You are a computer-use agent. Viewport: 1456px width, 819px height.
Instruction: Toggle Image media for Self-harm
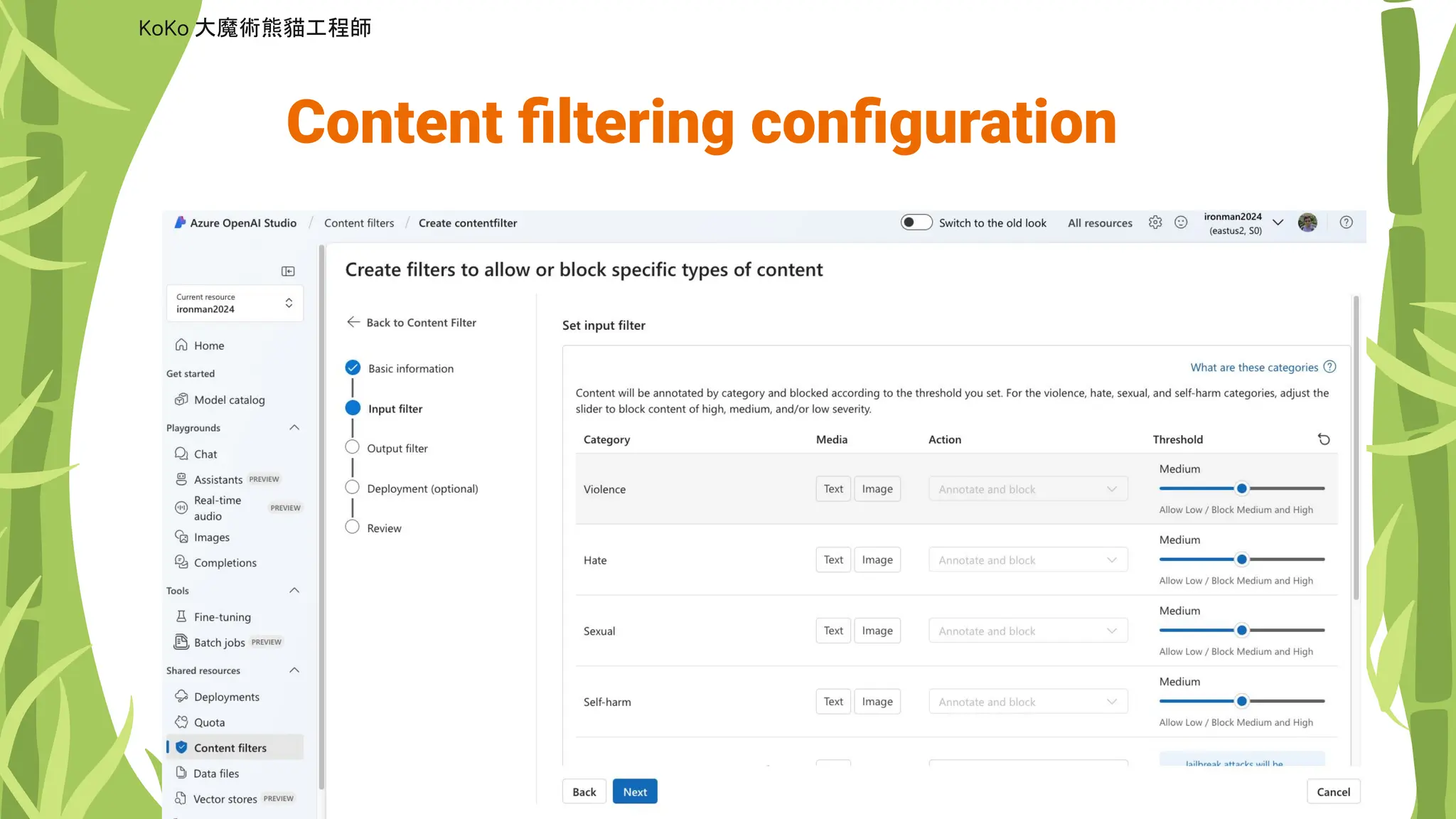tap(877, 702)
